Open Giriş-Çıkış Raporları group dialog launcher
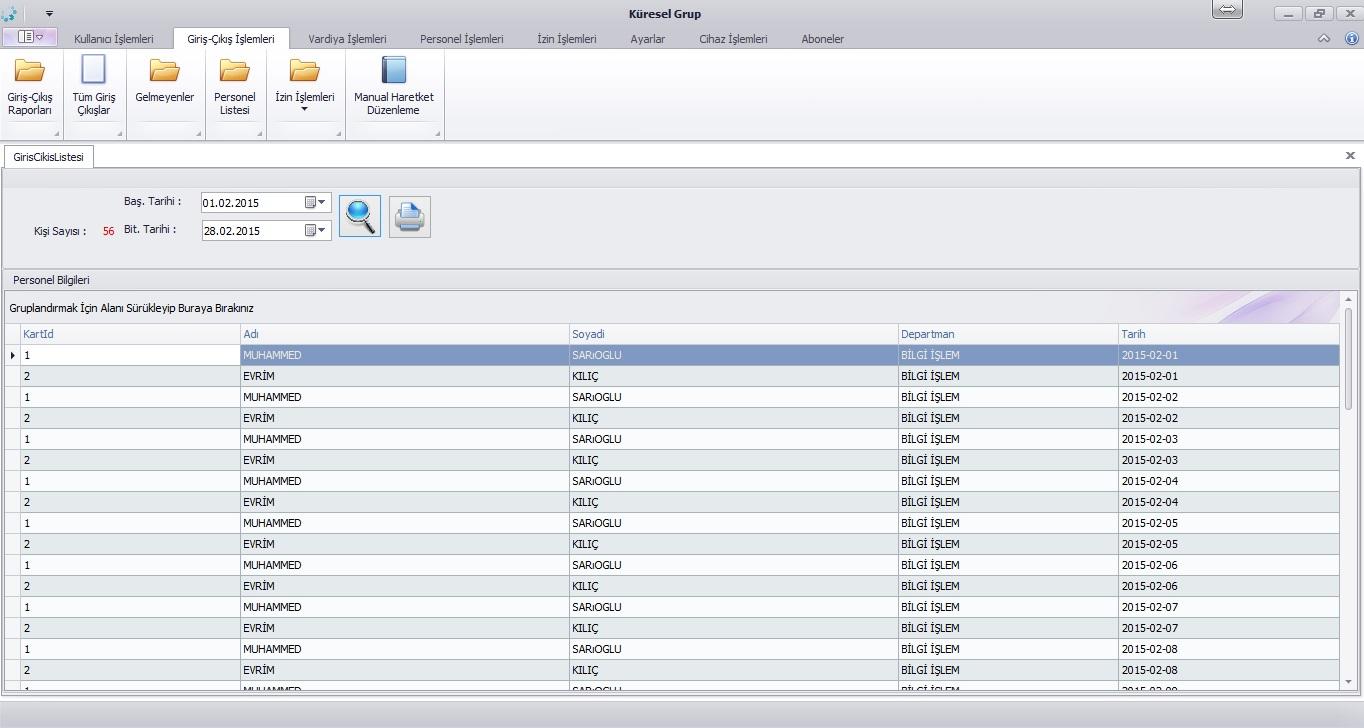The image size is (1364, 728). pyautogui.click(x=56, y=133)
